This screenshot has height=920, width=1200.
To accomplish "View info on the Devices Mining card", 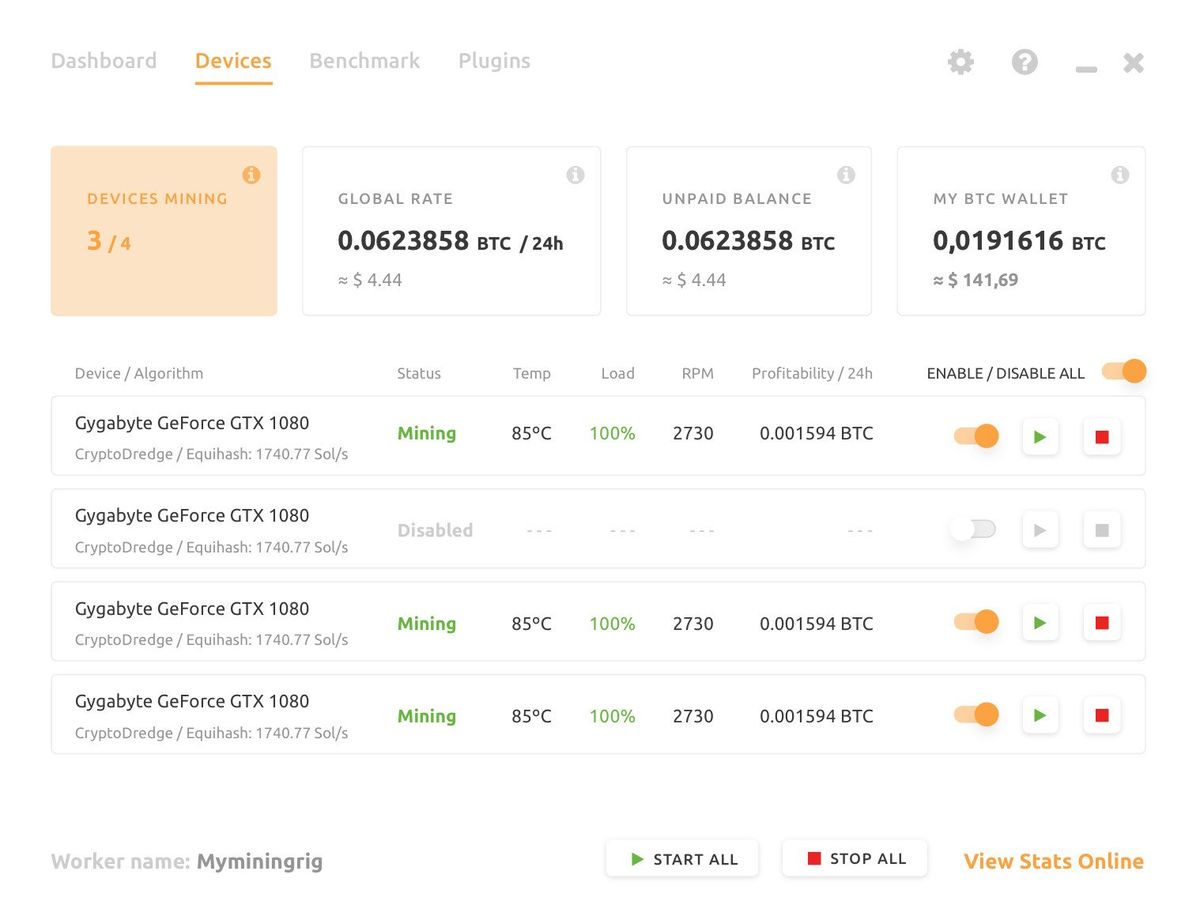I will coord(251,174).
